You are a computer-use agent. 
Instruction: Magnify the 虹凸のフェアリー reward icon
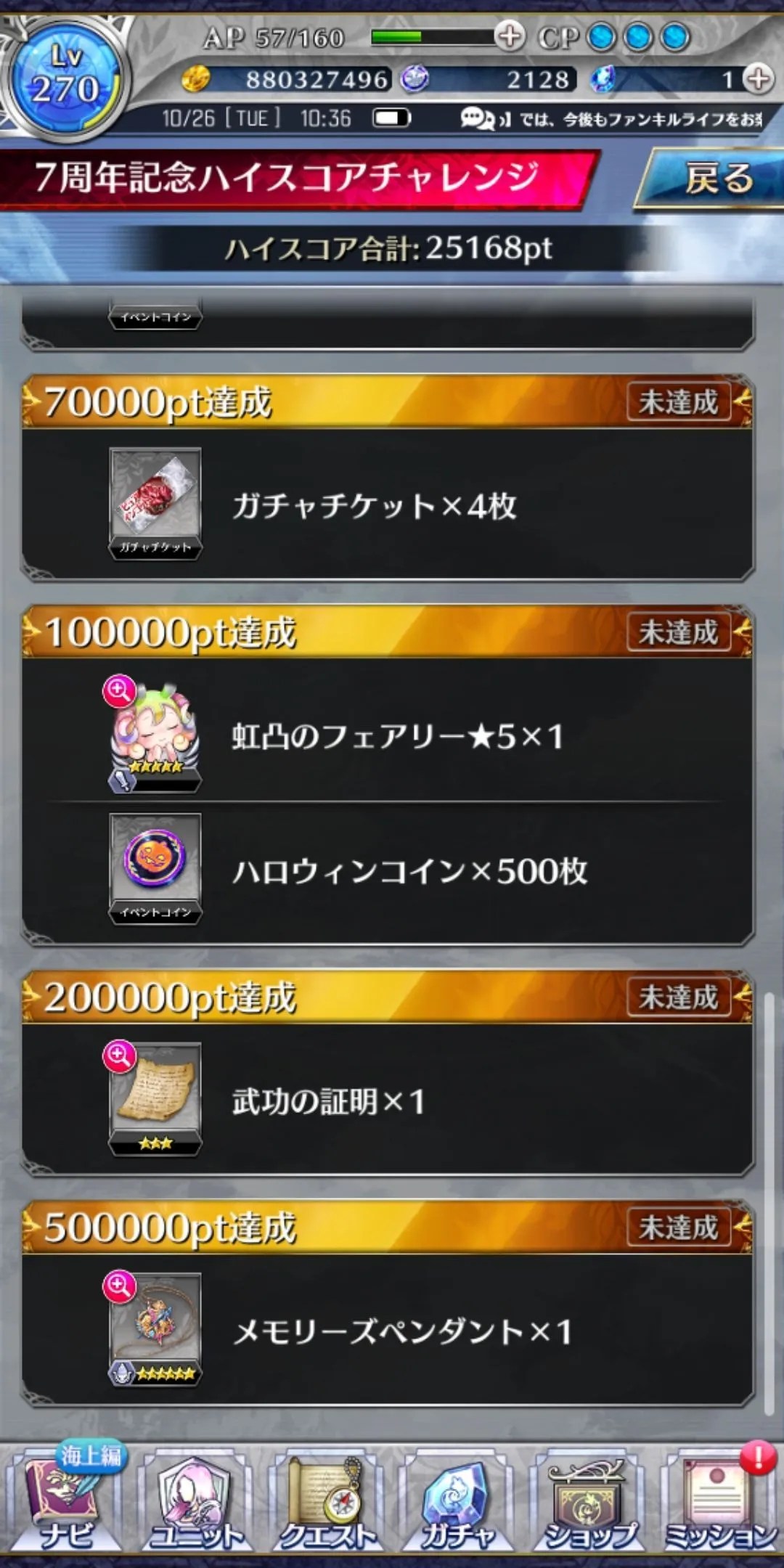pyautogui.click(x=120, y=691)
